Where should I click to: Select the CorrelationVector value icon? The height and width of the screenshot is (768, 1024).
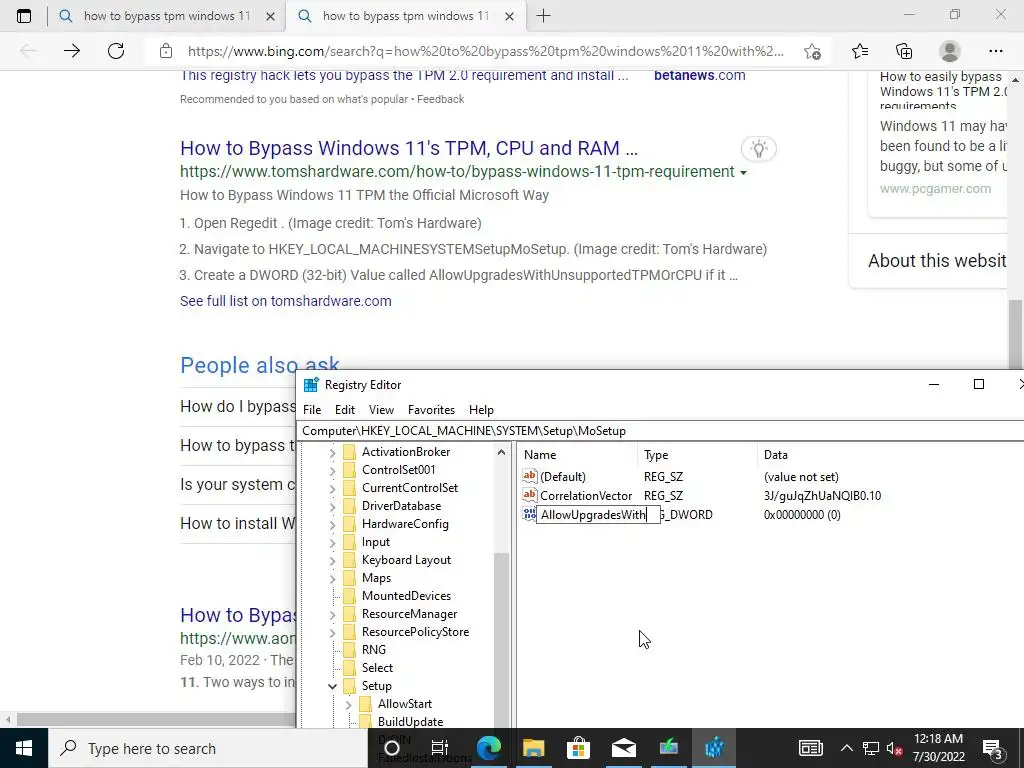pos(530,495)
